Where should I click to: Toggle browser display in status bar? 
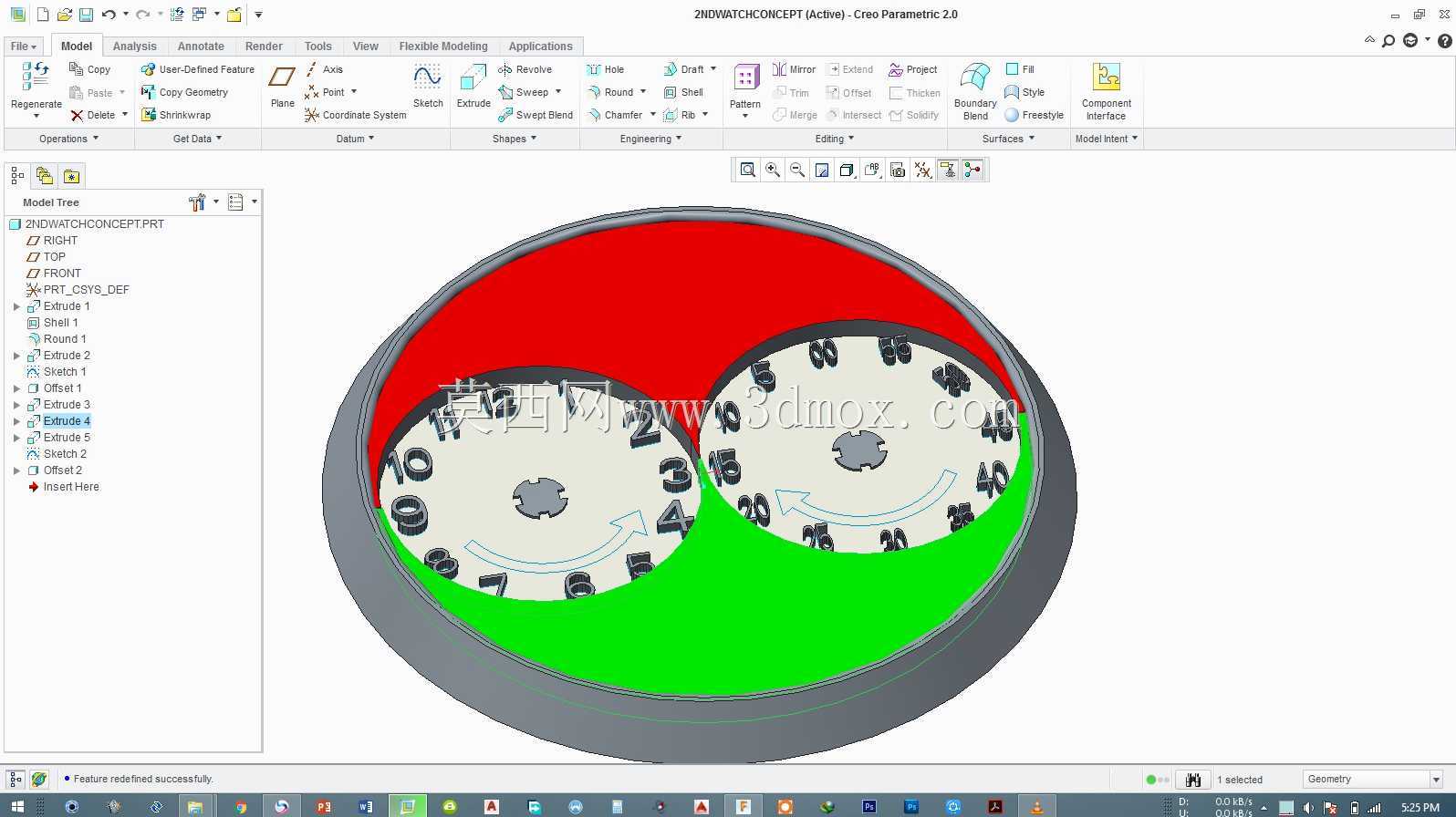click(39, 779)
